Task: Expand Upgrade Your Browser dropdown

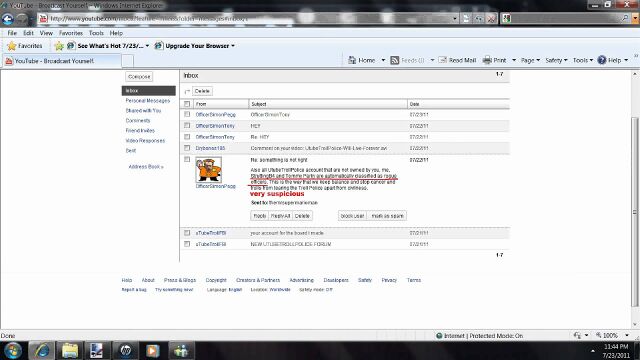Action: tap(233, 46)
